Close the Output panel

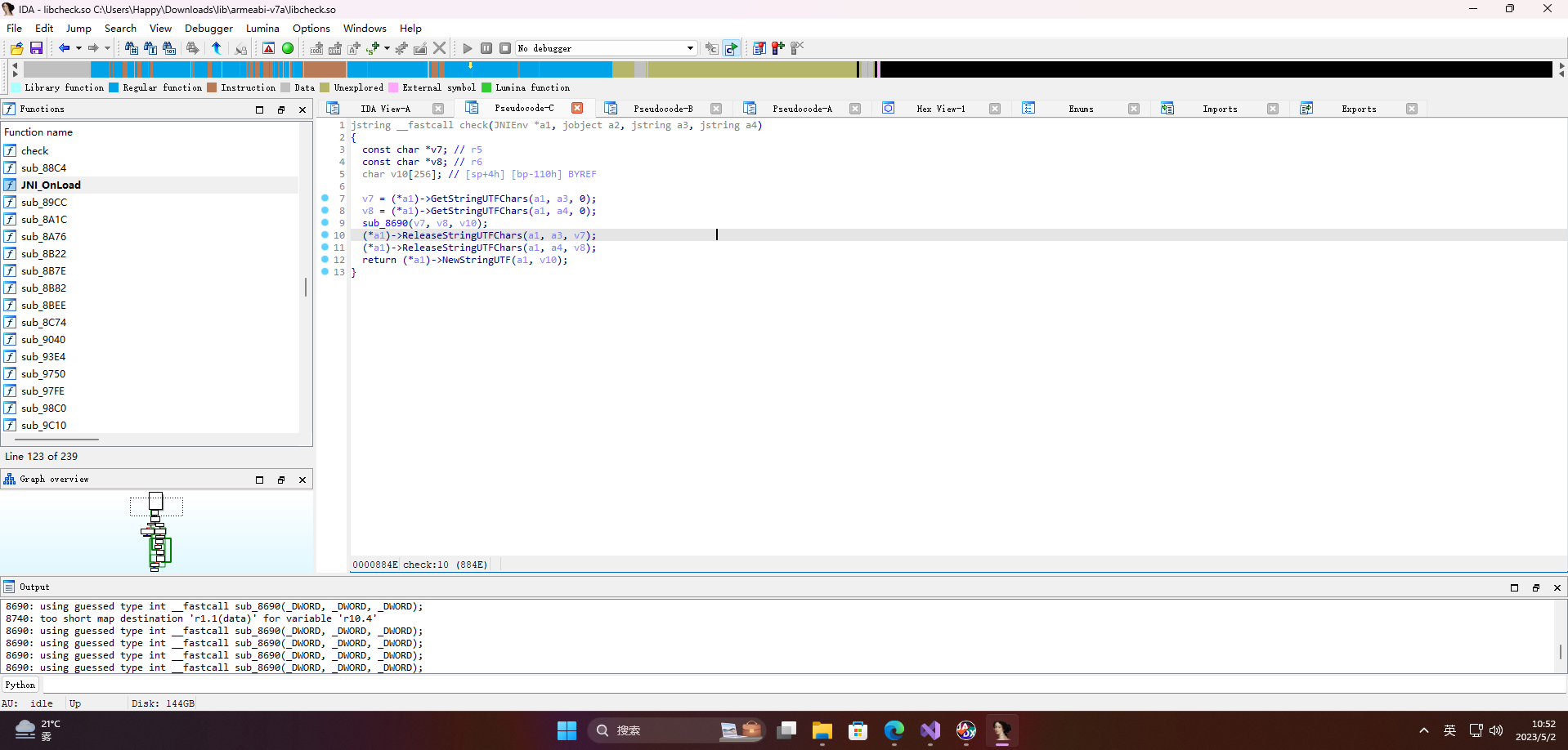(x=1557, y=587)
